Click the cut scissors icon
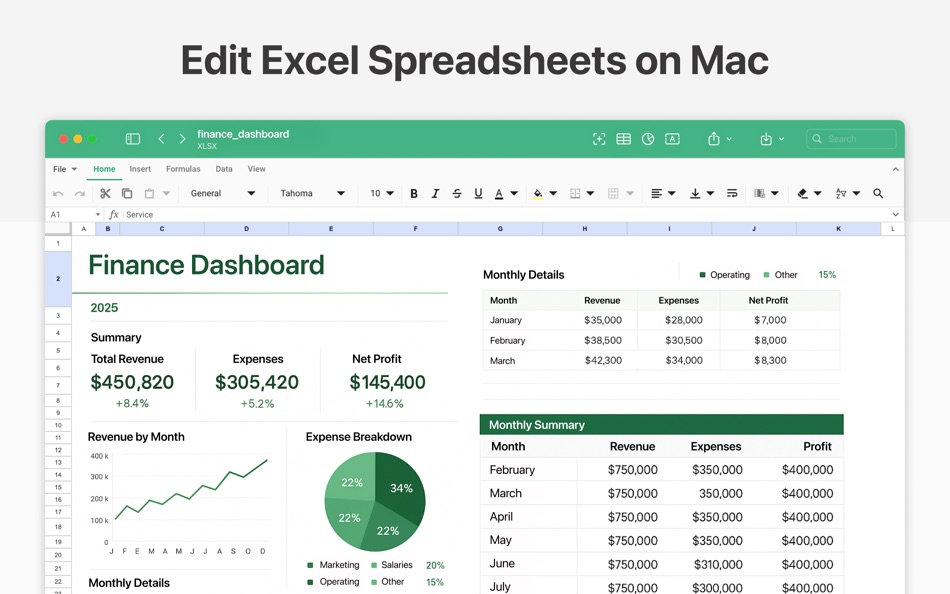This screenshot has height=594, width=950. (105, 193)
